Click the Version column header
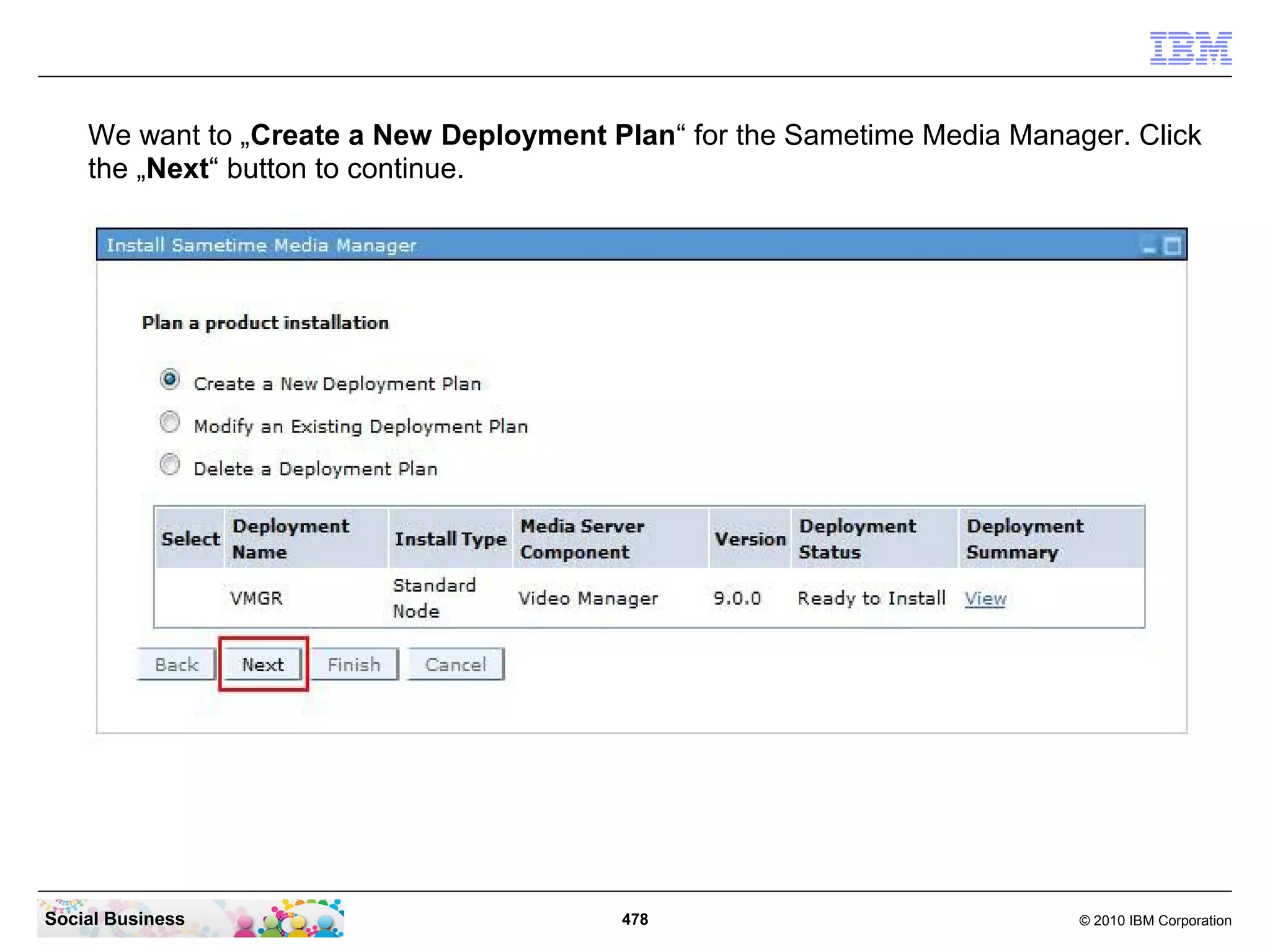The height and width of the screenshot is (952, 1270). (750, 539)
